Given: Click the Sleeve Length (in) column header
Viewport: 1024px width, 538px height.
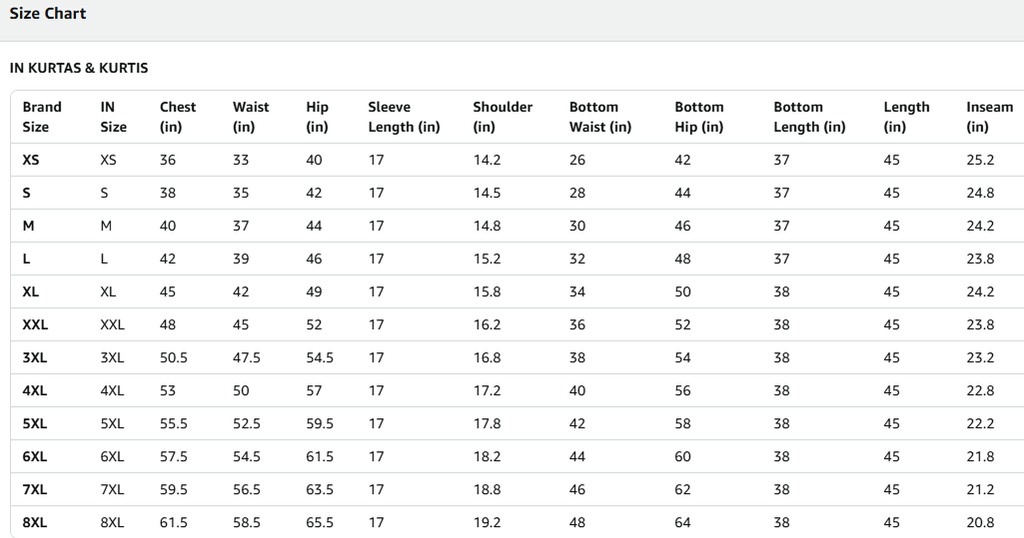Looking at the screenshot, I should pyautogui.click(x=404, y=117).
